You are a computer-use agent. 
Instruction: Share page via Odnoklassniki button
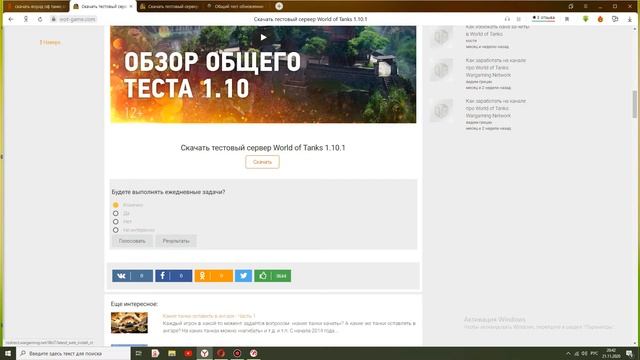[x=213, y=276]
